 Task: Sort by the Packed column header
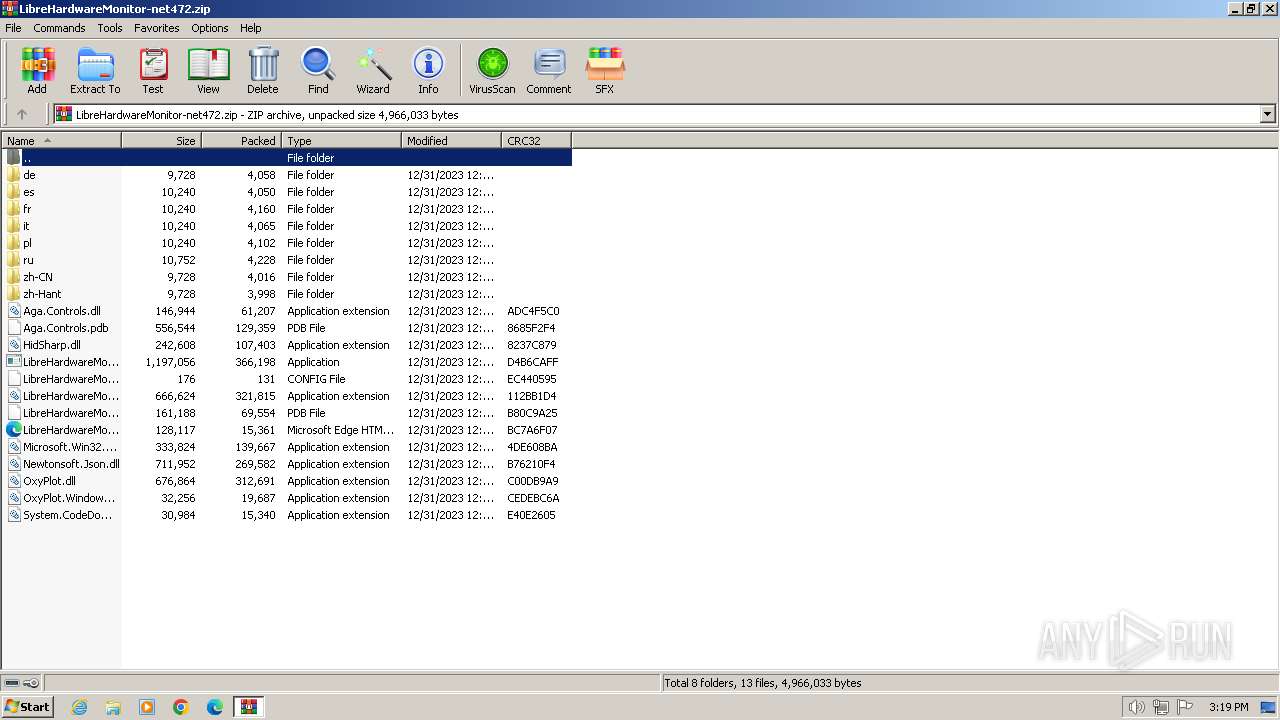(x=242, y=141)
